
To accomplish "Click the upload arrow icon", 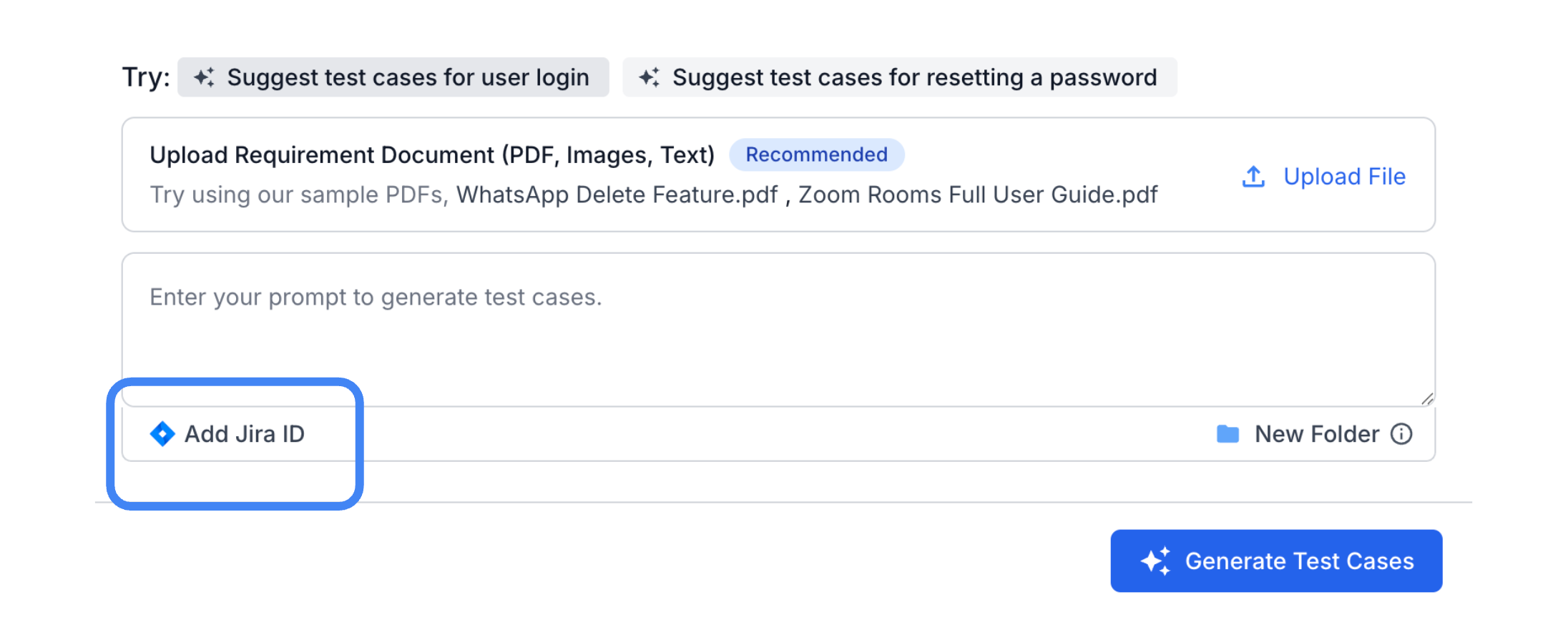I will pyautogui.click(x=1253, y=177).
